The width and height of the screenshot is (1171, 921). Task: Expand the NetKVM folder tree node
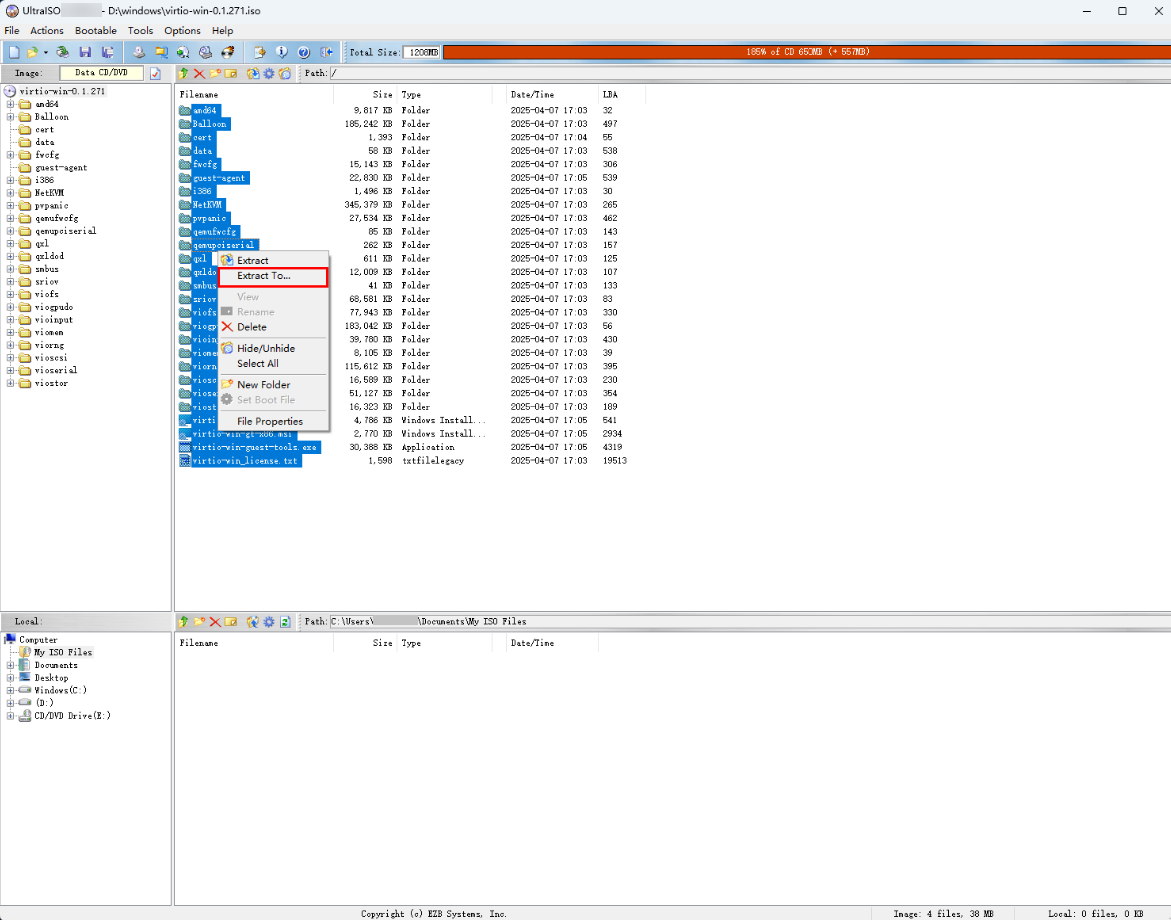(10, 193)
